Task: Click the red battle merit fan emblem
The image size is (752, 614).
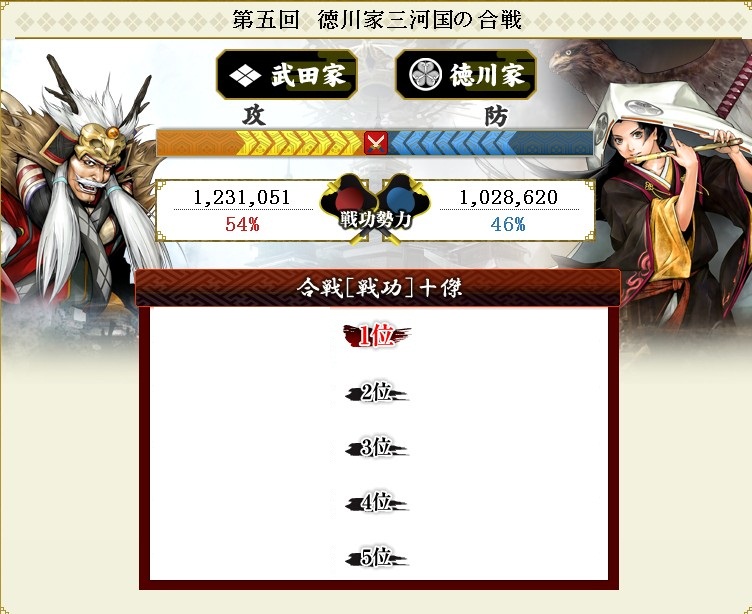Action: [348, 199]
